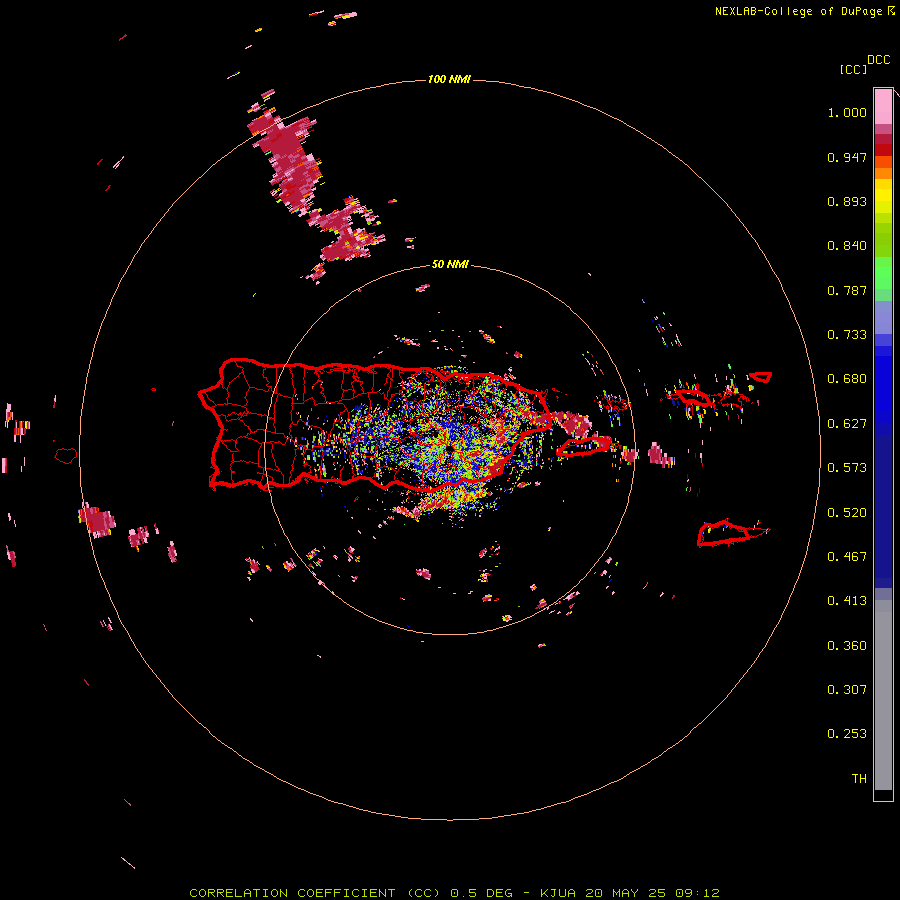Click the 100 NMI range ring label
900x900 pixels.
tap(449, 79)
